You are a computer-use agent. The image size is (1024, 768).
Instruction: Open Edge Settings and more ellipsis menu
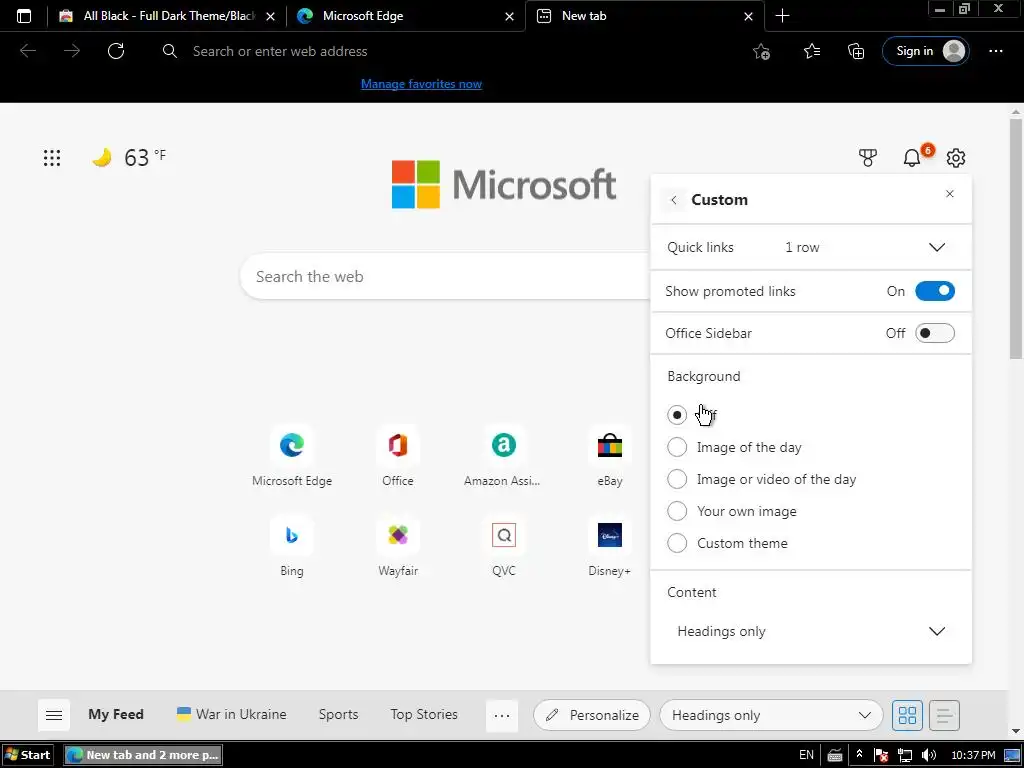tap(995, 51)
